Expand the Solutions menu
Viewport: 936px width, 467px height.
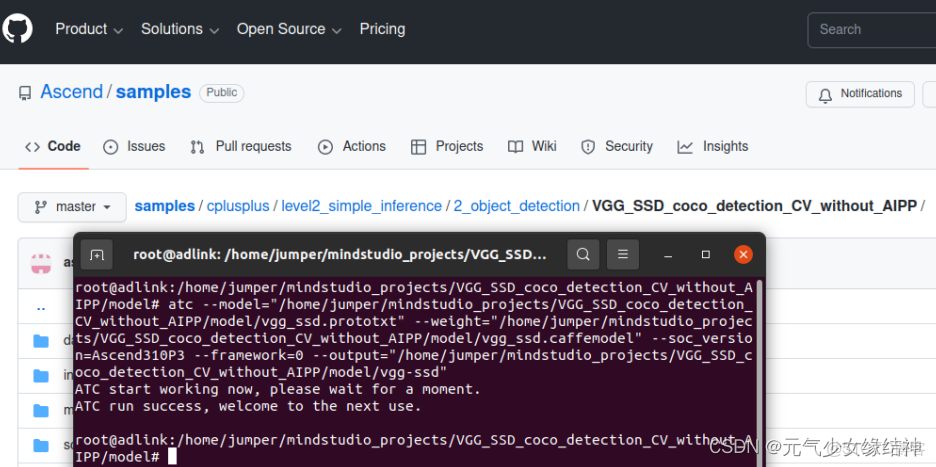180,29
